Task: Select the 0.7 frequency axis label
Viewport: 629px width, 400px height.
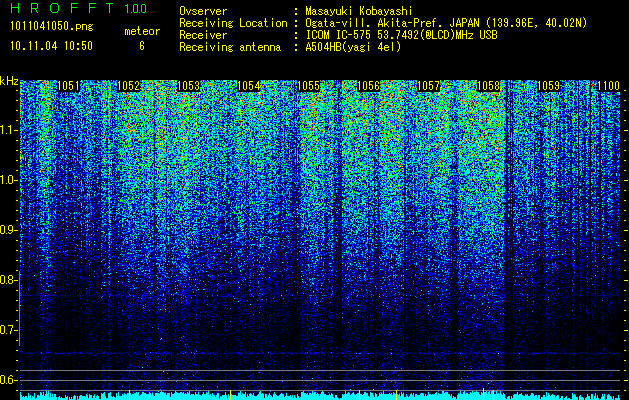Action: click(7, 330)
